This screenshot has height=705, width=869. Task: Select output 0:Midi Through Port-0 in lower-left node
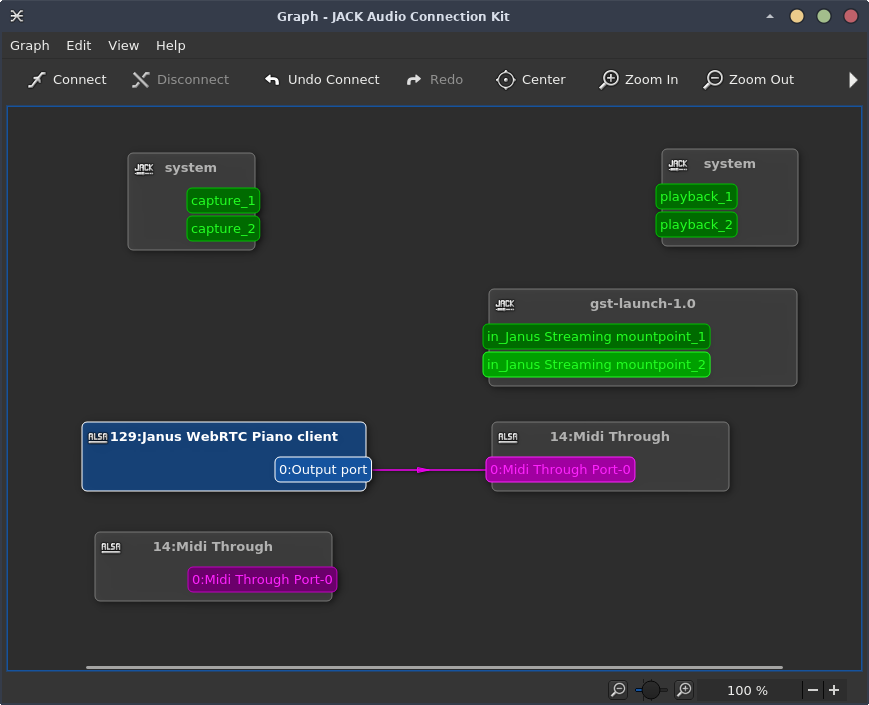click(262, 580)
